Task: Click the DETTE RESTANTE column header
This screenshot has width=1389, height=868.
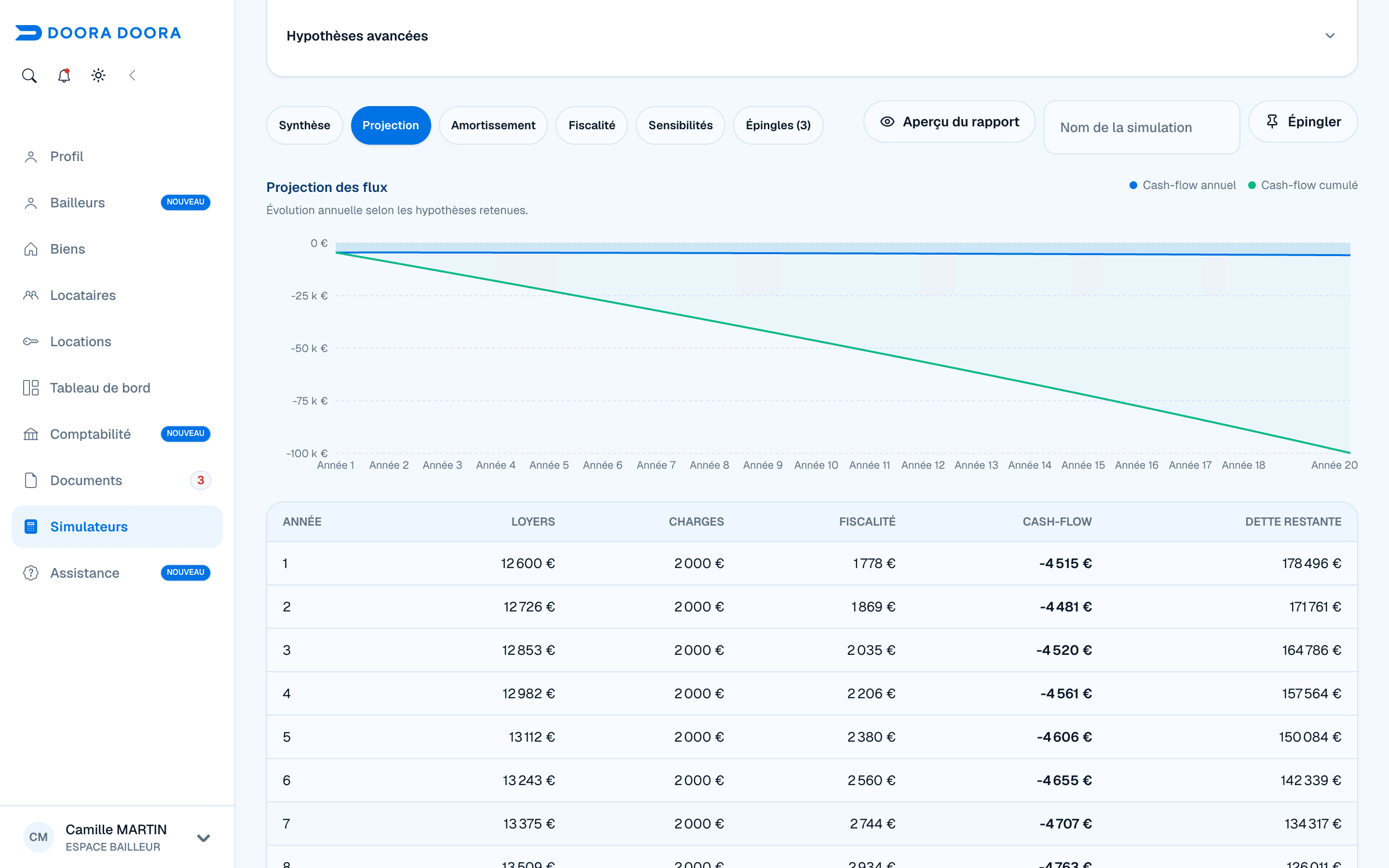Action: click(1293, 522)
